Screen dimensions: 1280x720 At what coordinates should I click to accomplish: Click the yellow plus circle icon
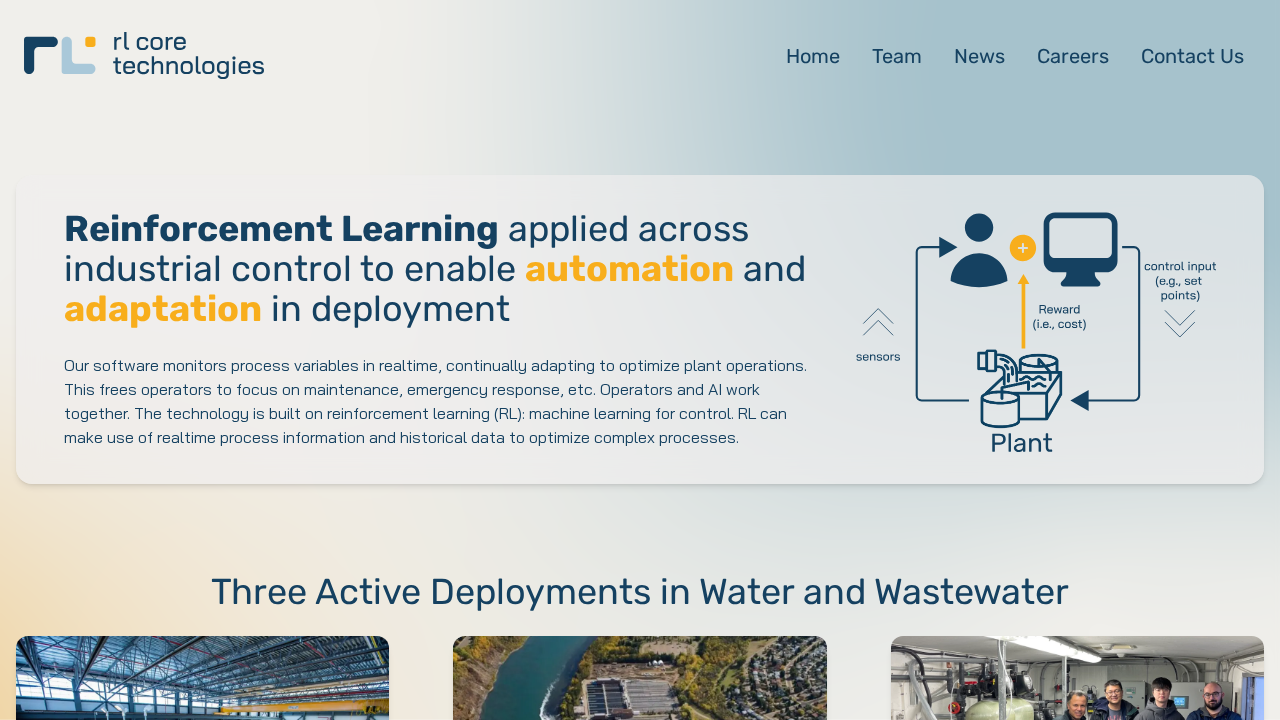tap(1022, 248)
